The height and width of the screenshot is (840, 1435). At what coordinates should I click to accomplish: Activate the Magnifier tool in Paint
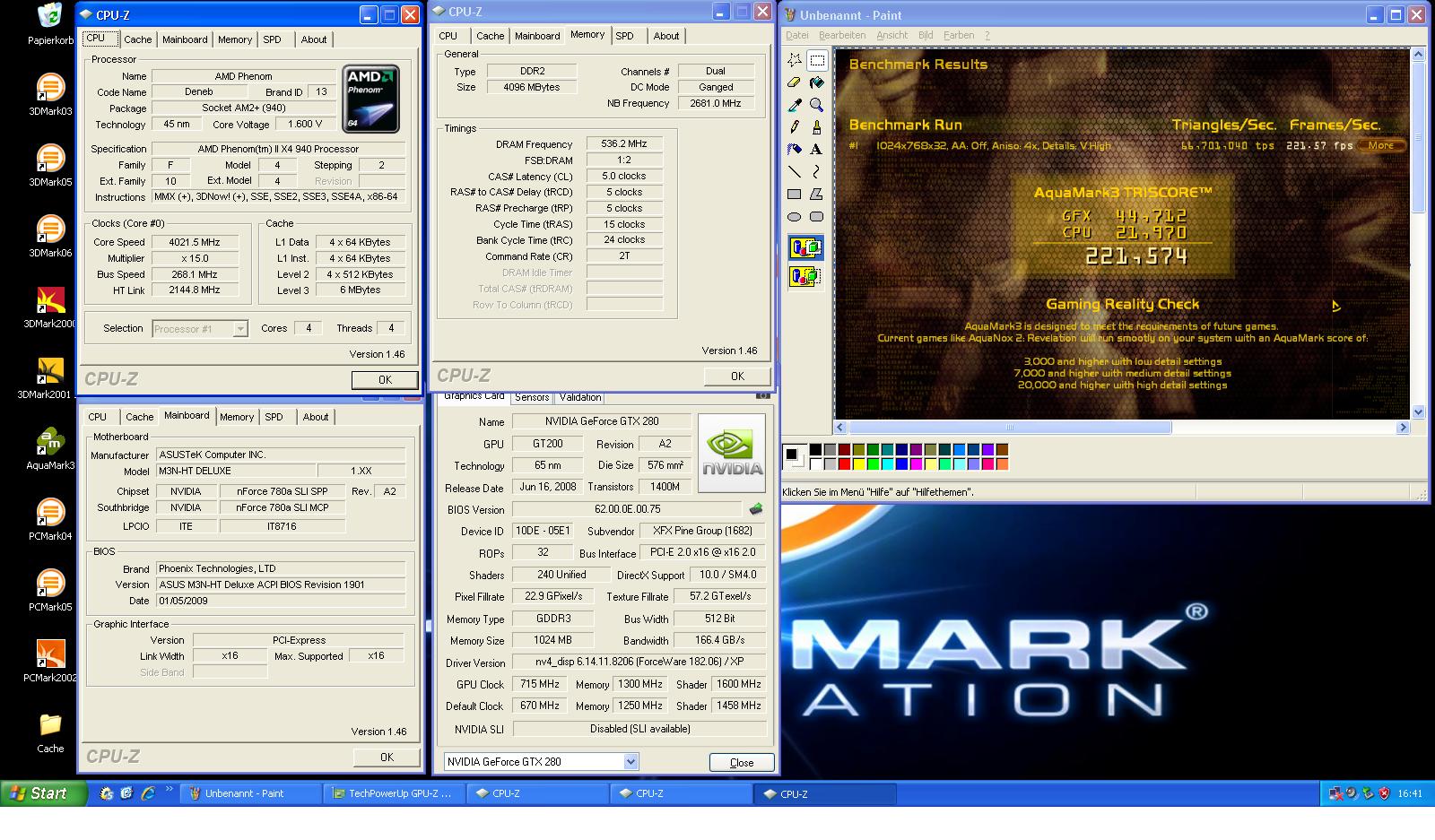pos(817,105)
